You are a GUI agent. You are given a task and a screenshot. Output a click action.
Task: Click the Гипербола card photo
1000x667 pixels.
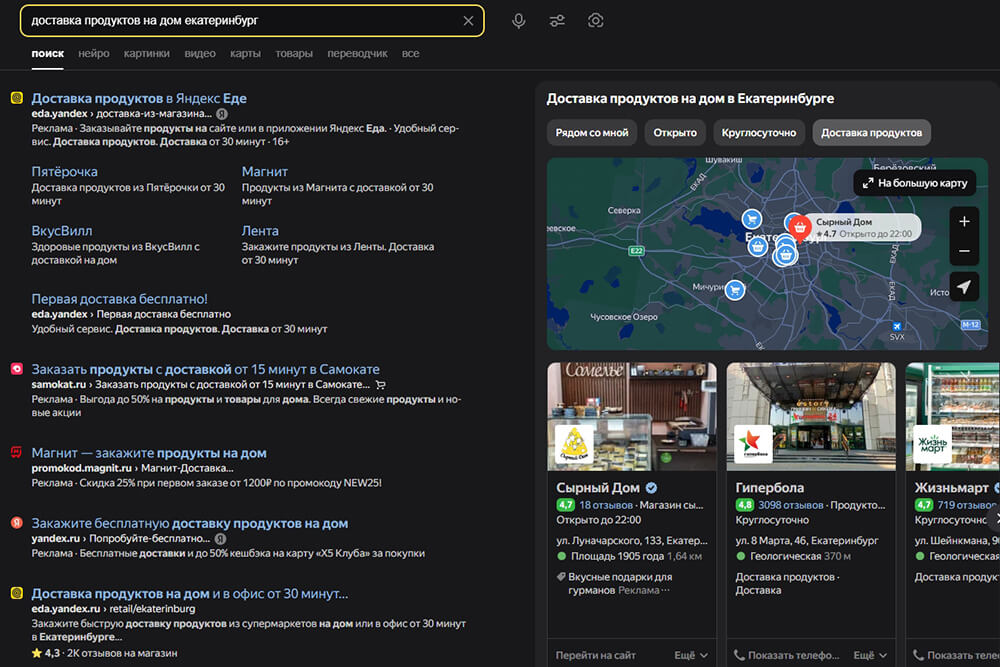pos(811,416)
